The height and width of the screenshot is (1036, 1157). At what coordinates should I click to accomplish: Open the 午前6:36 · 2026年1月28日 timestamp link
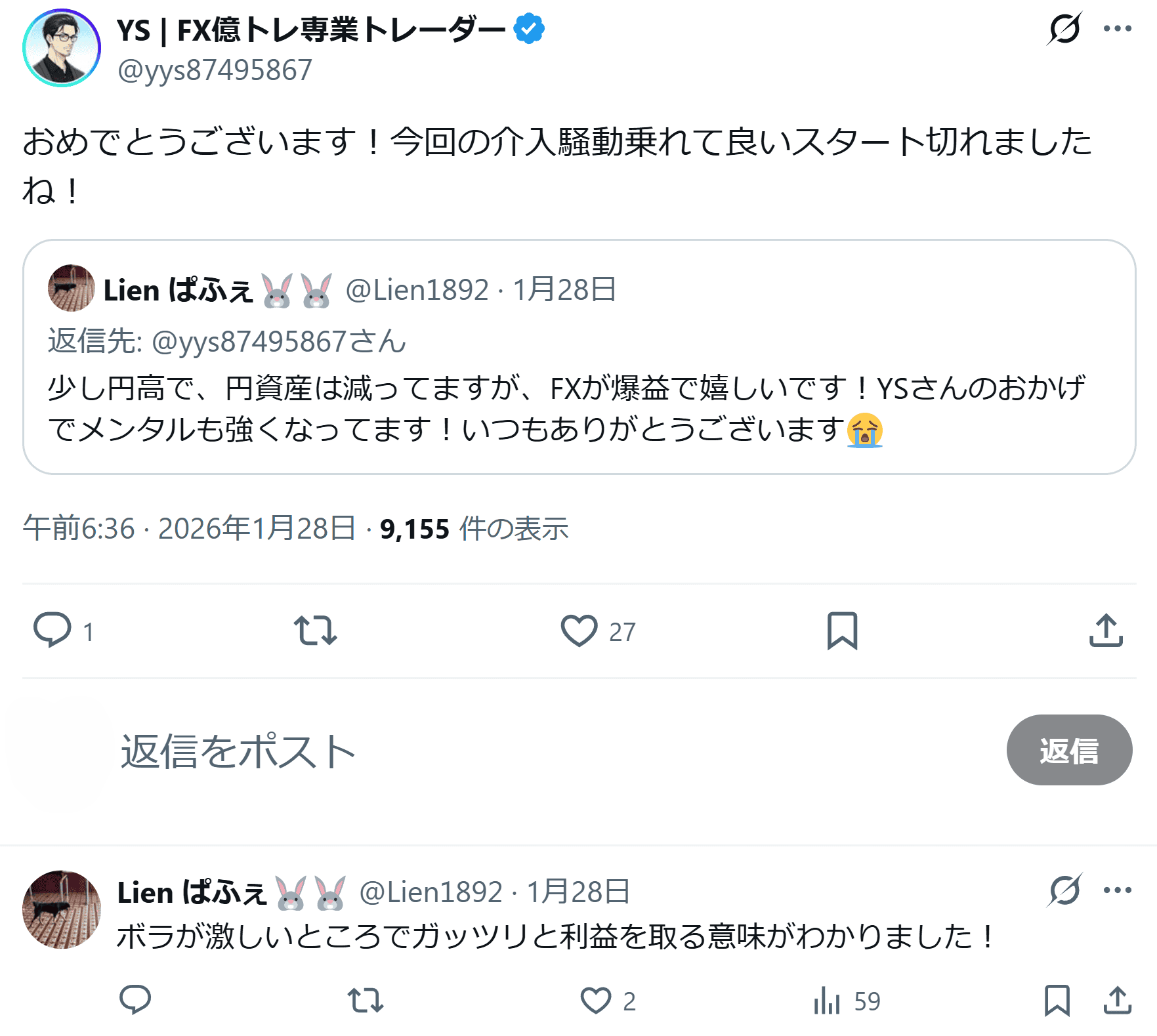tap(189, 529)
